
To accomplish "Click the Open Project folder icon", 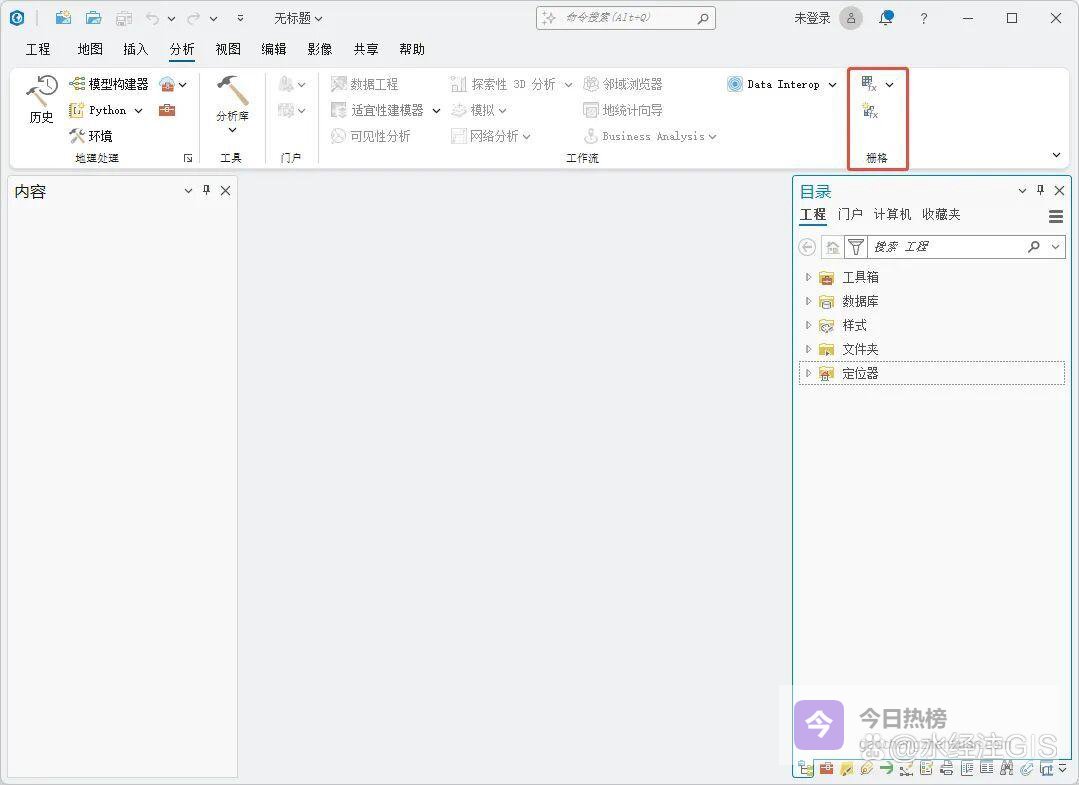I will tap(93, 18).
